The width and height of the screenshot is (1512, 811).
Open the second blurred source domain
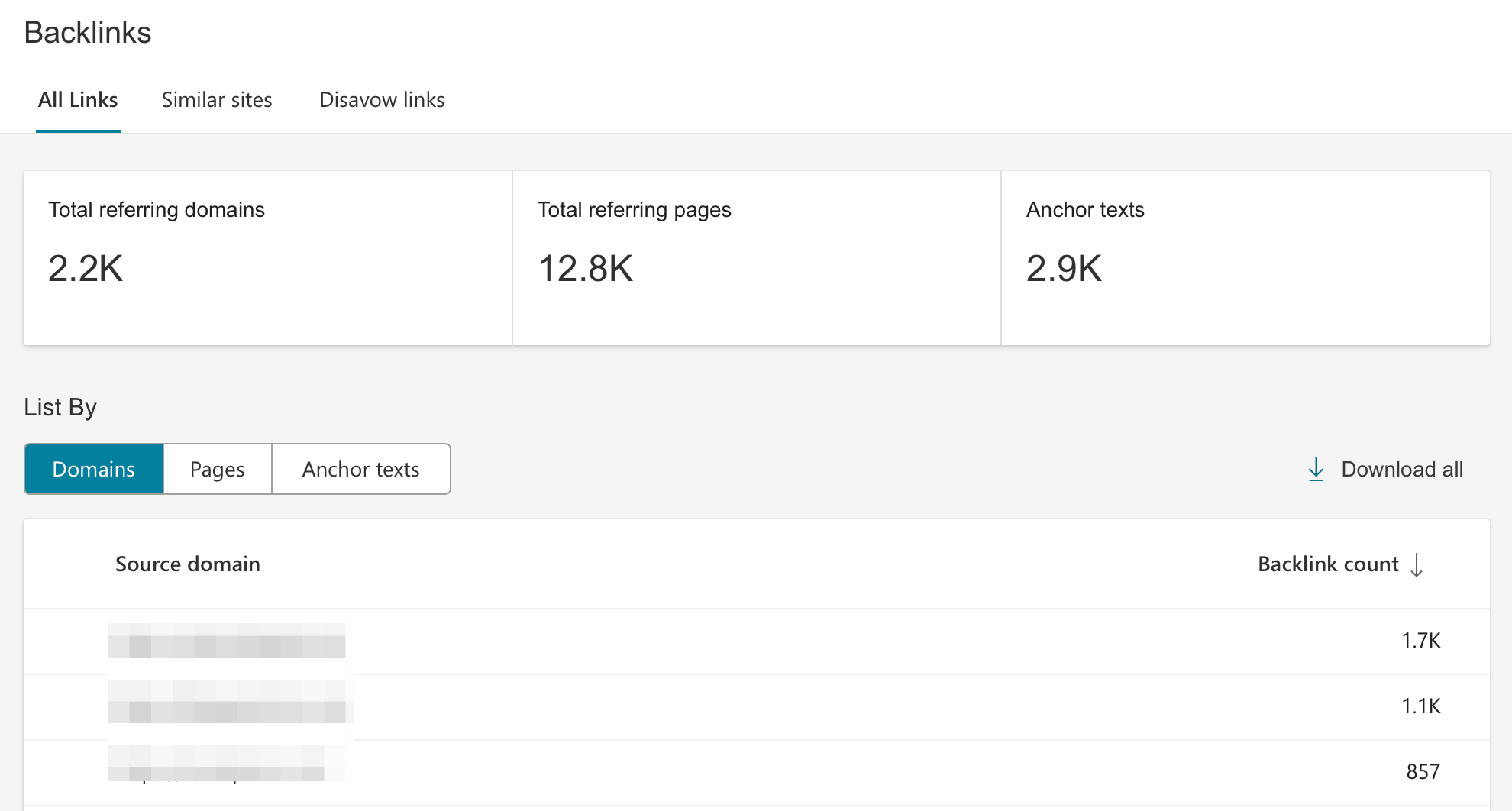[230, 702]
